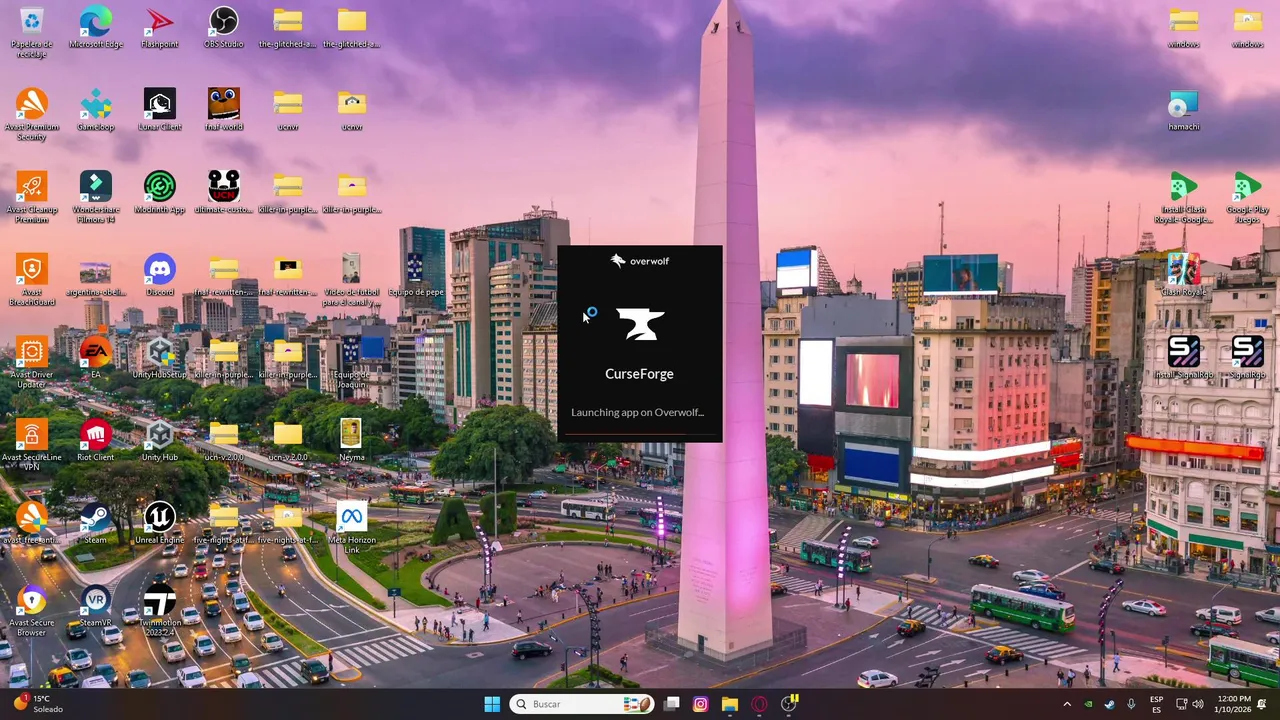
Task: Select Wondershare Filmora 14 icon
Action: click(96, 197)
